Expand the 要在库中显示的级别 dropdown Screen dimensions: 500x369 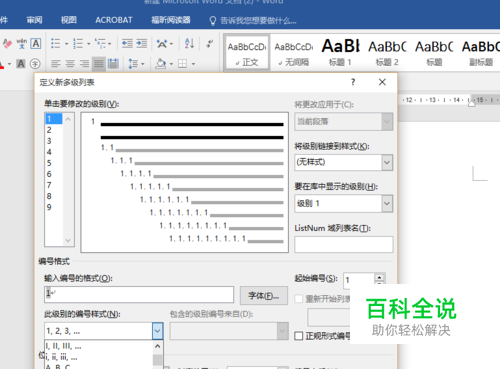point(387,203)
